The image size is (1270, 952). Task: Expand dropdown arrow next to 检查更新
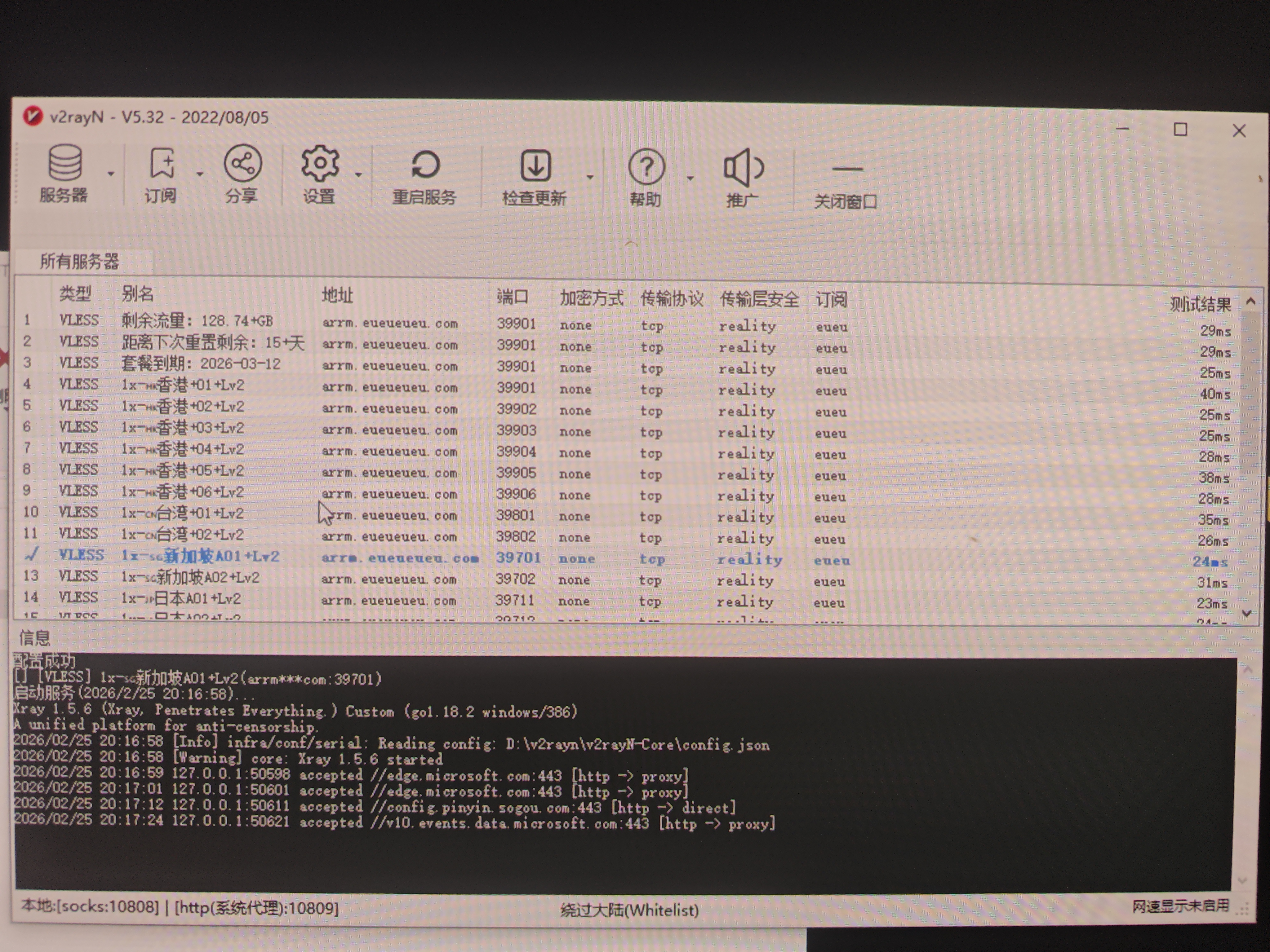pyautogui.click(x=590, y=177)
